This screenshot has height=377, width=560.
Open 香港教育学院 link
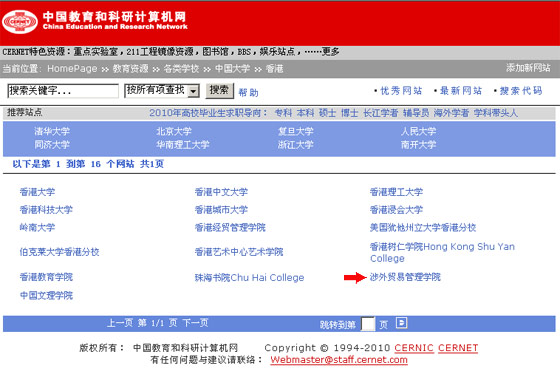(x=46, y=277)
